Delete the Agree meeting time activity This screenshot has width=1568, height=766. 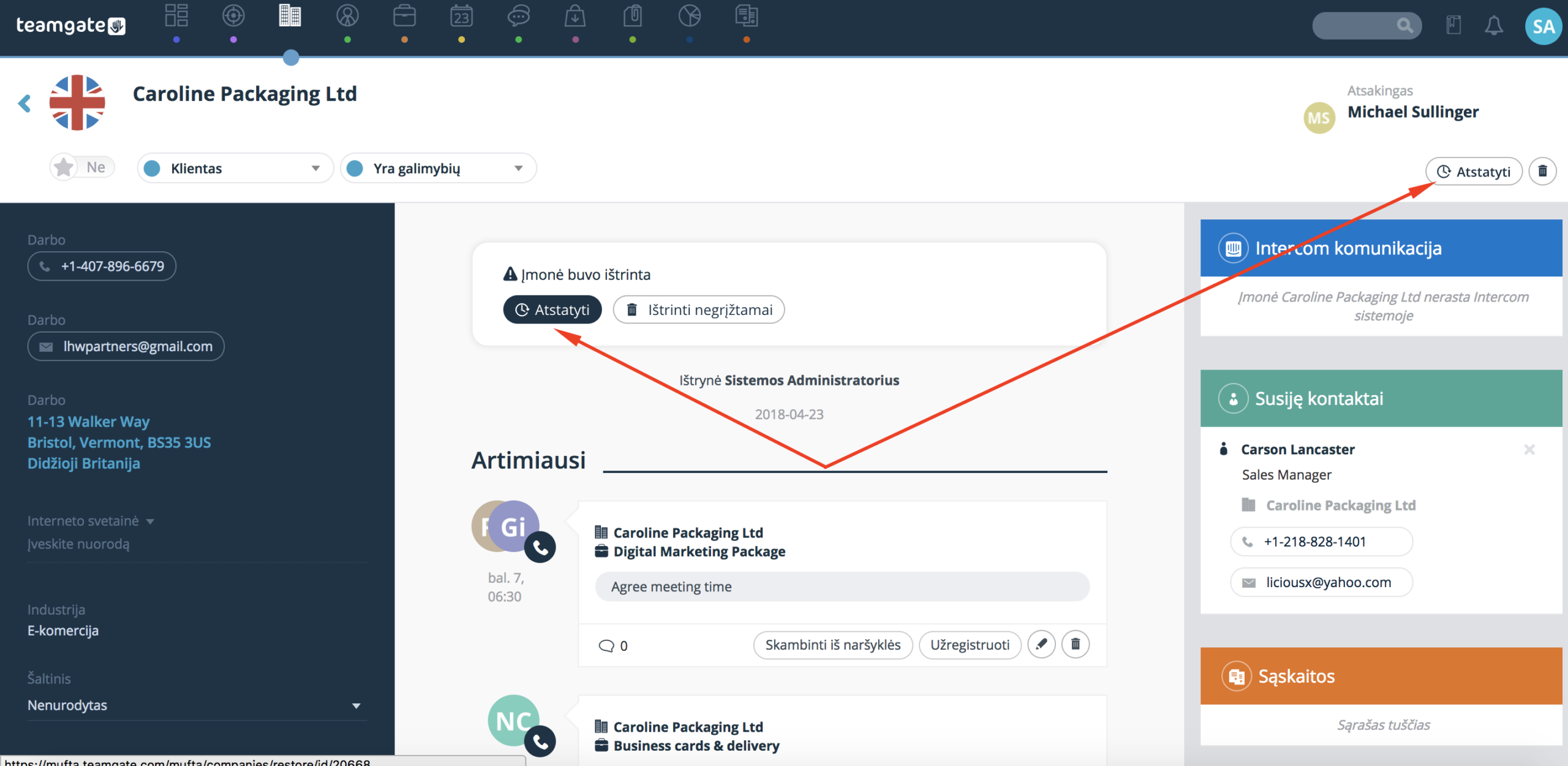point(1075,645)
